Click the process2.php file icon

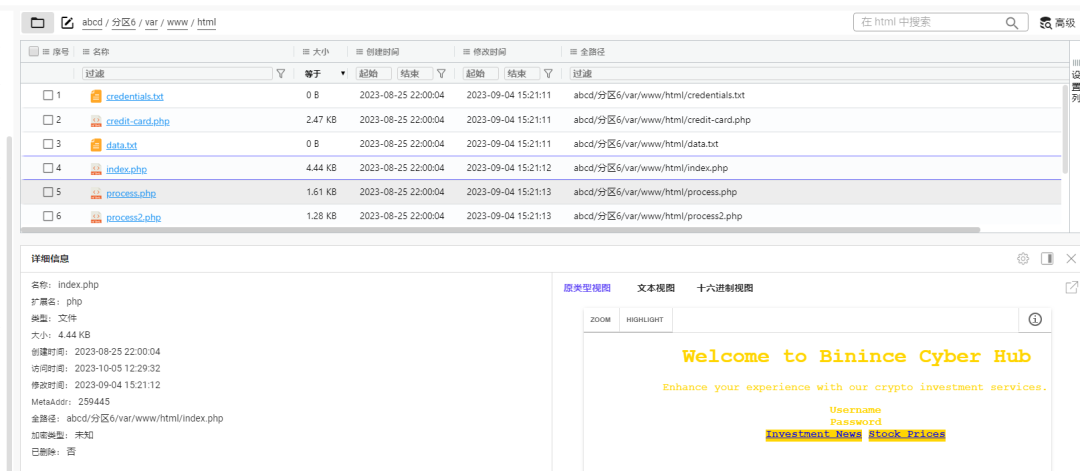point(96,218)
